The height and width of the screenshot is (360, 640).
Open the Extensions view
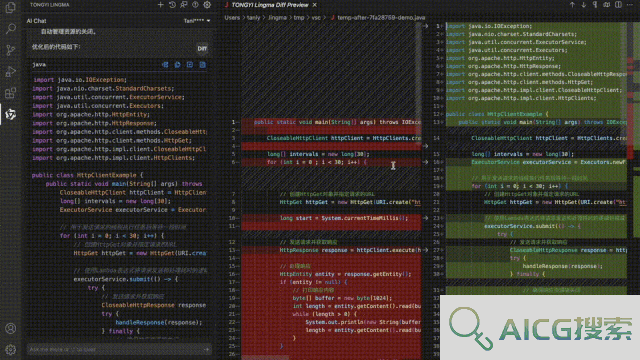(x=11, y=93)
